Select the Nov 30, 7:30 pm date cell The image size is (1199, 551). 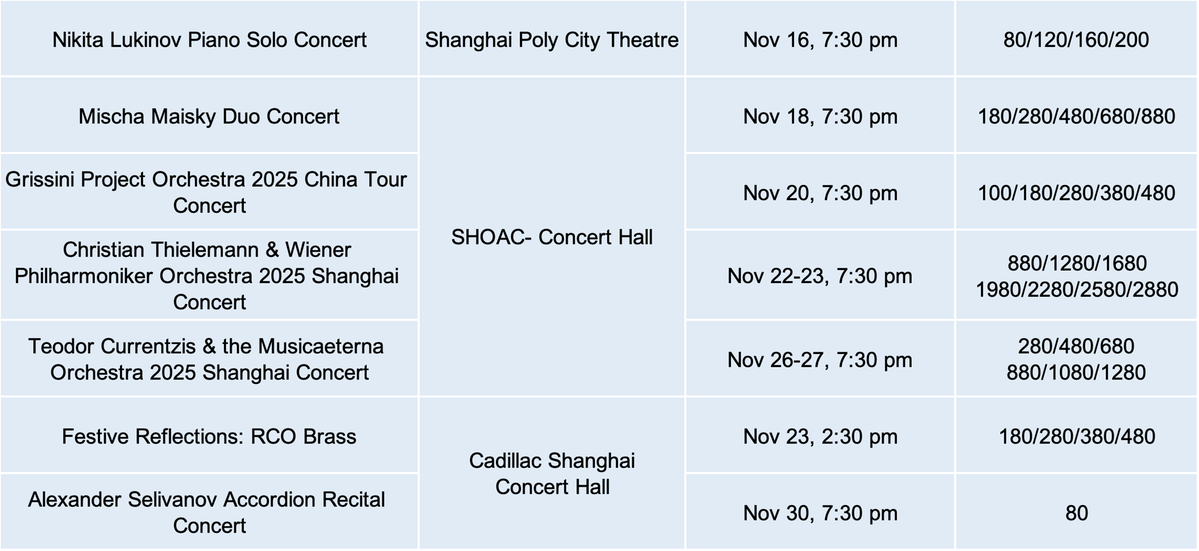[820, 514]
